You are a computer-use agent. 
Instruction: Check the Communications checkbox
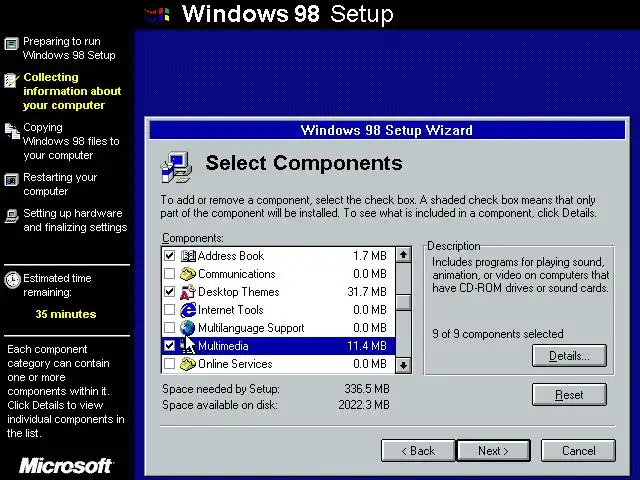[x=169, y=274]
